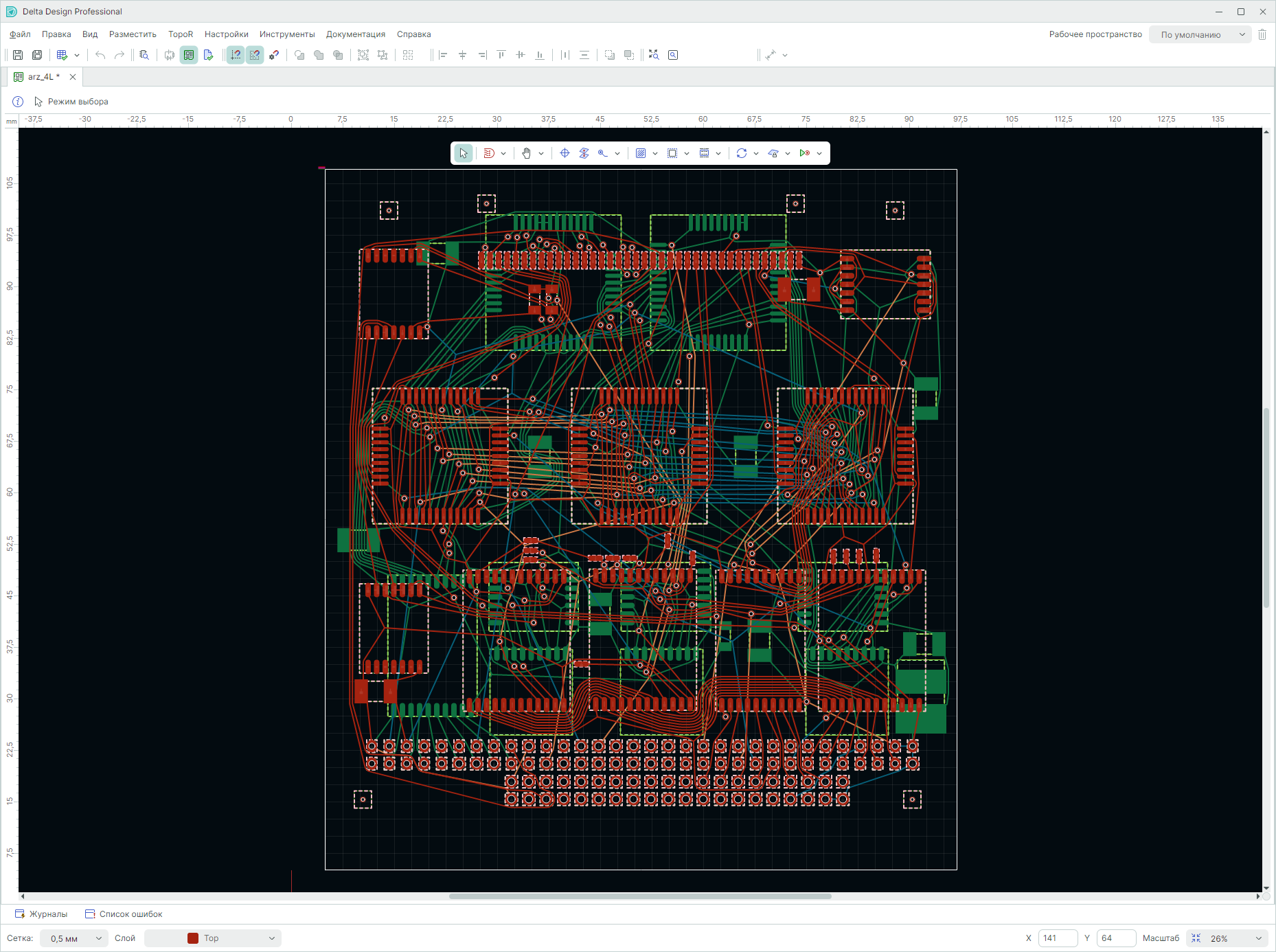
Task: Toggle the first highlighted magnet snap button
Action: pos(236,55)
